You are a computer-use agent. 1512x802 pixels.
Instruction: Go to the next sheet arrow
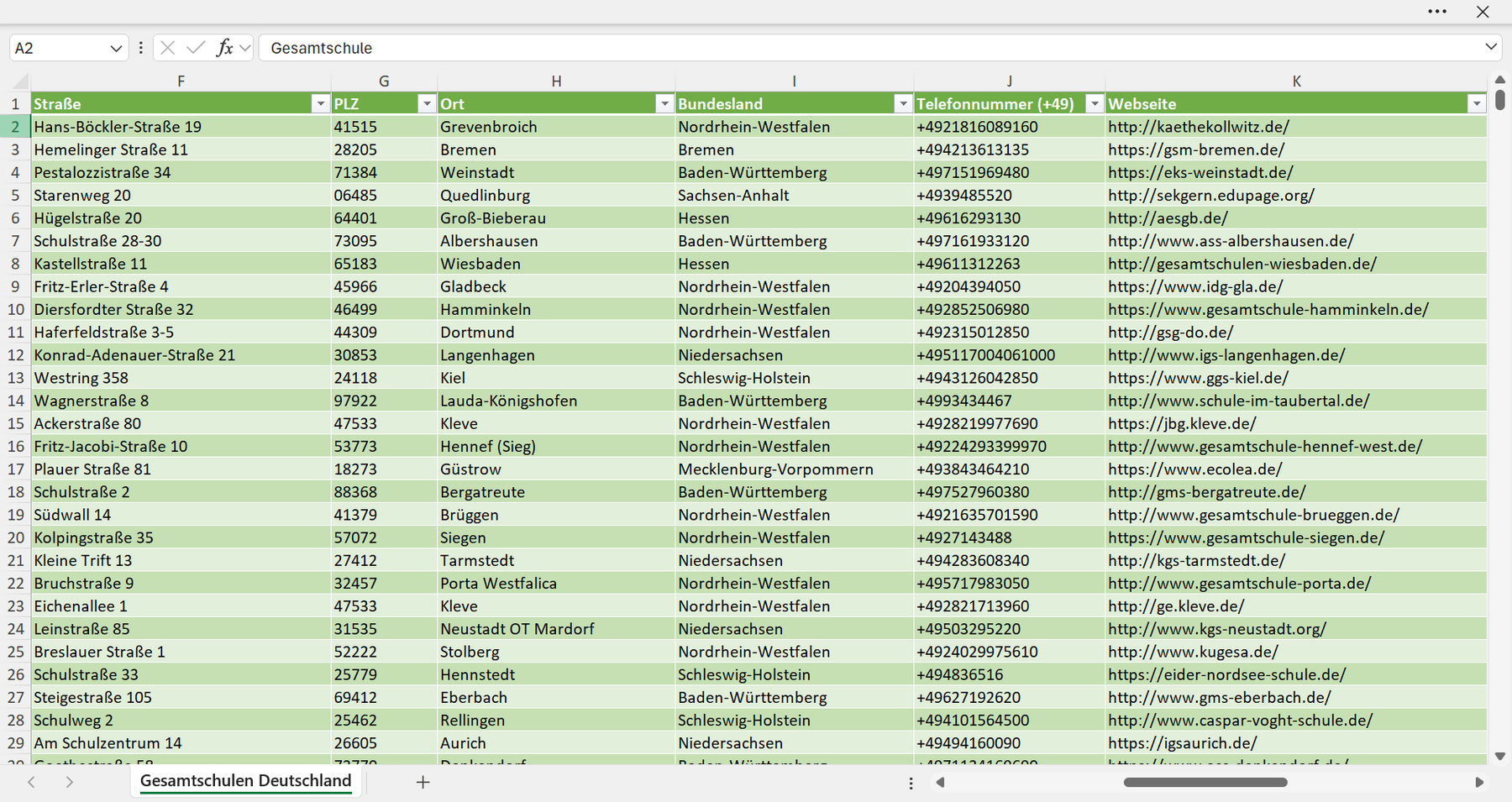(x=69, y=782)
